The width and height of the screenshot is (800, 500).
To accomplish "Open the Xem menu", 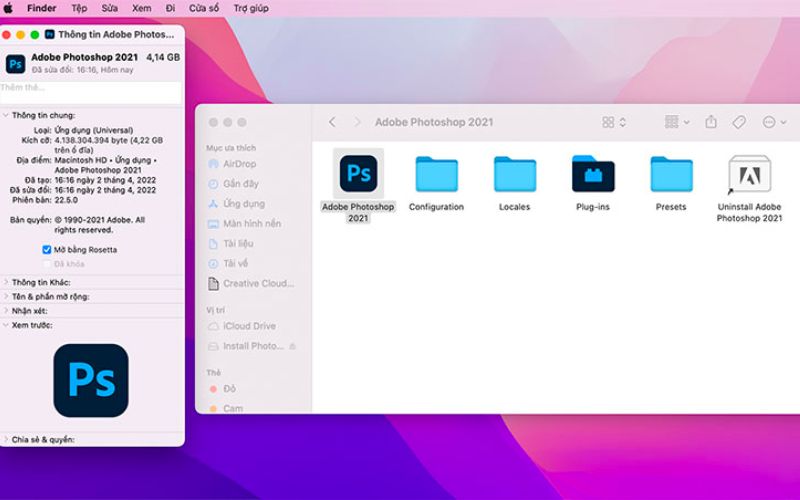I will tap(141, 8).
